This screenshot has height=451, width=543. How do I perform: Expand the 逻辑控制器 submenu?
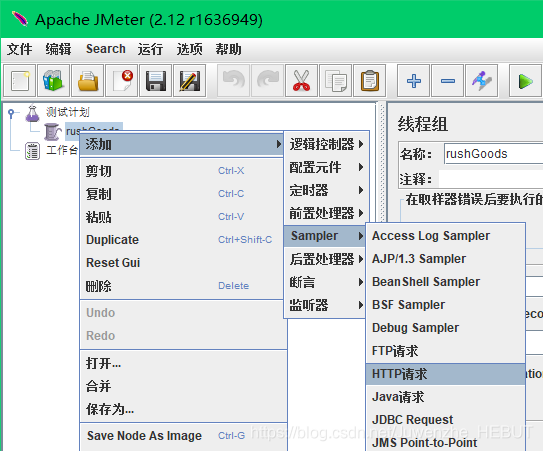(326, 144)
